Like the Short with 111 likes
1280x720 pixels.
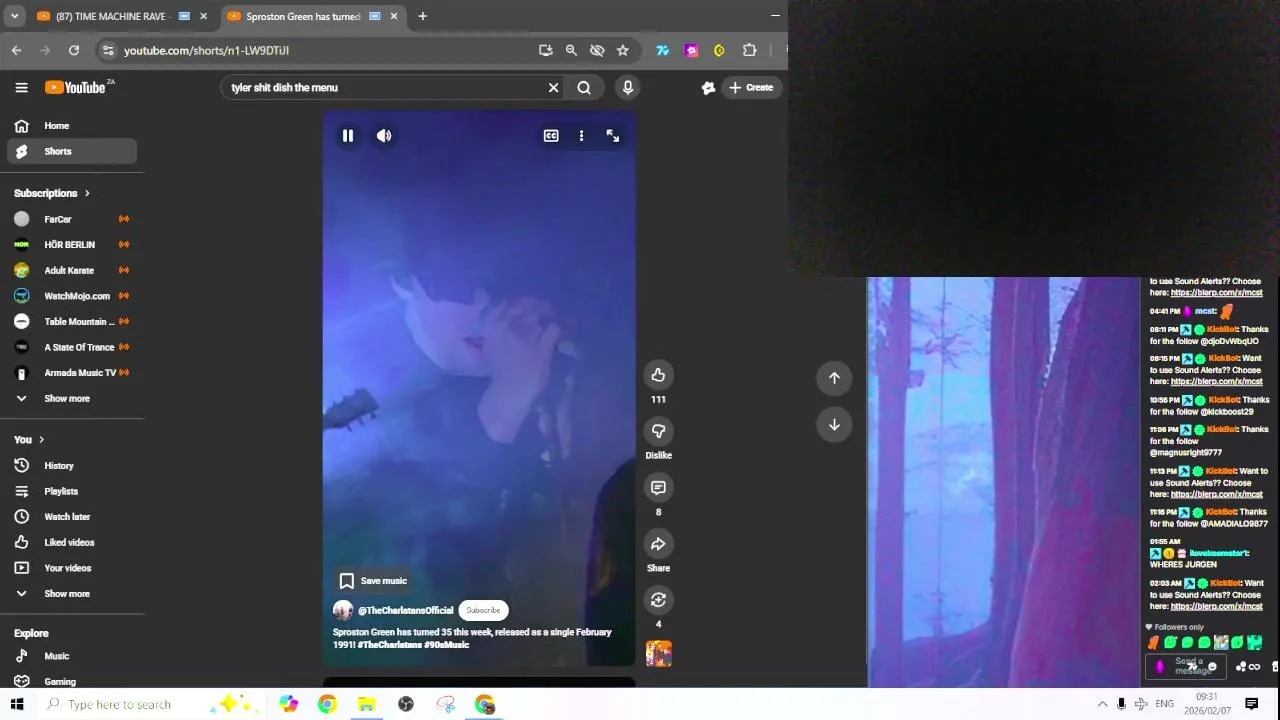tap(658, 376)
